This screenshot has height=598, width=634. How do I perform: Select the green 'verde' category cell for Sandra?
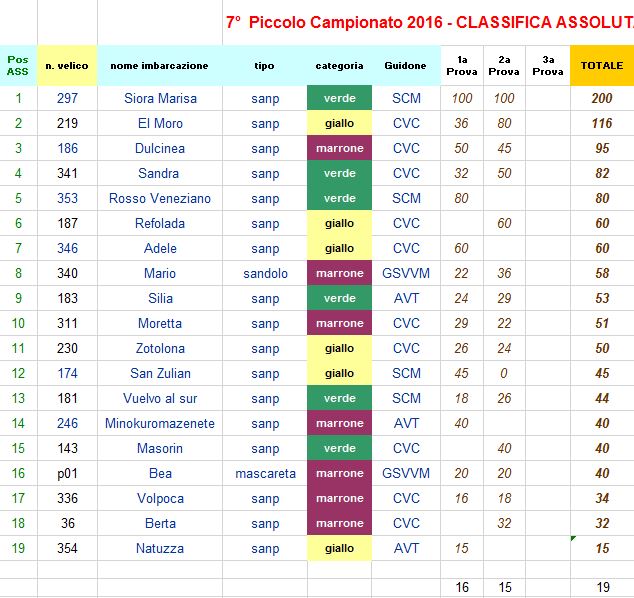click(x=339, y=173)
